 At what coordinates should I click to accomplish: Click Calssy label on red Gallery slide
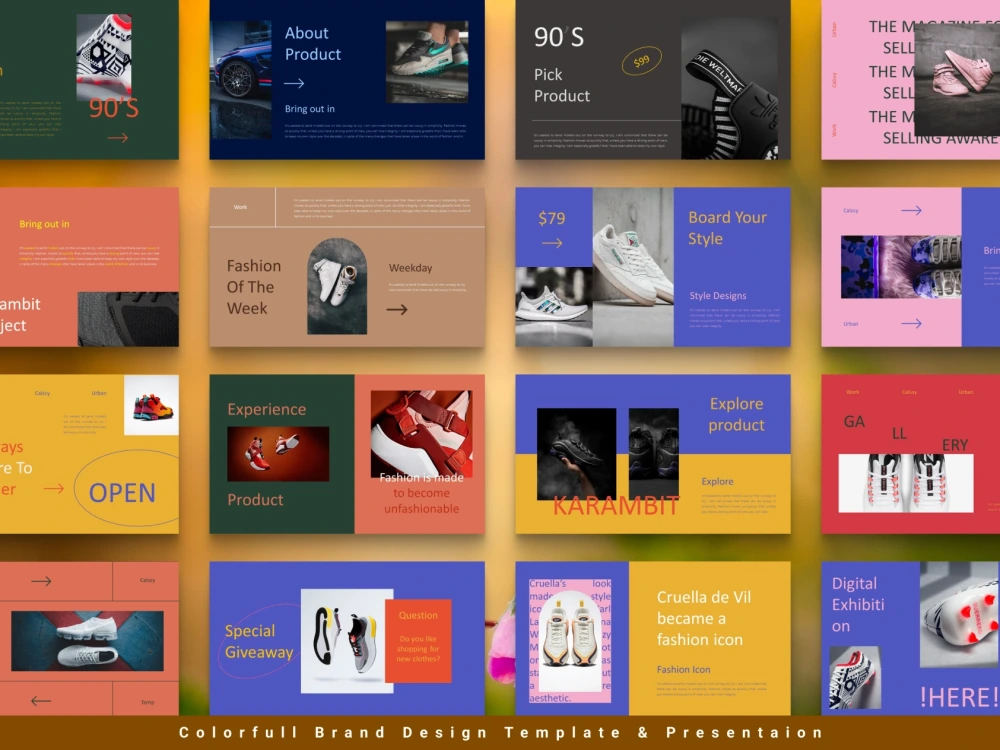(909, 392)
